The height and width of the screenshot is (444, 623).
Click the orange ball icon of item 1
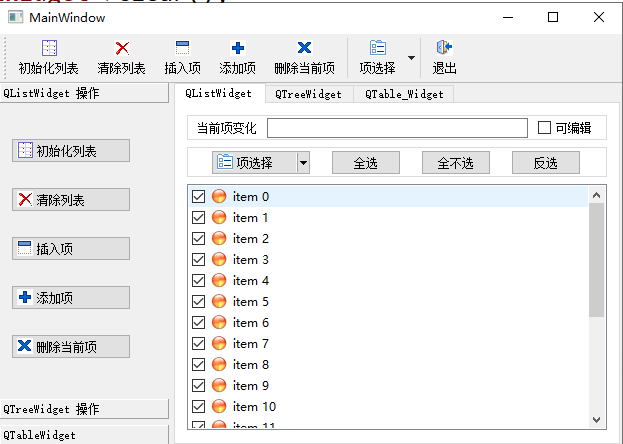pos(219,217)
